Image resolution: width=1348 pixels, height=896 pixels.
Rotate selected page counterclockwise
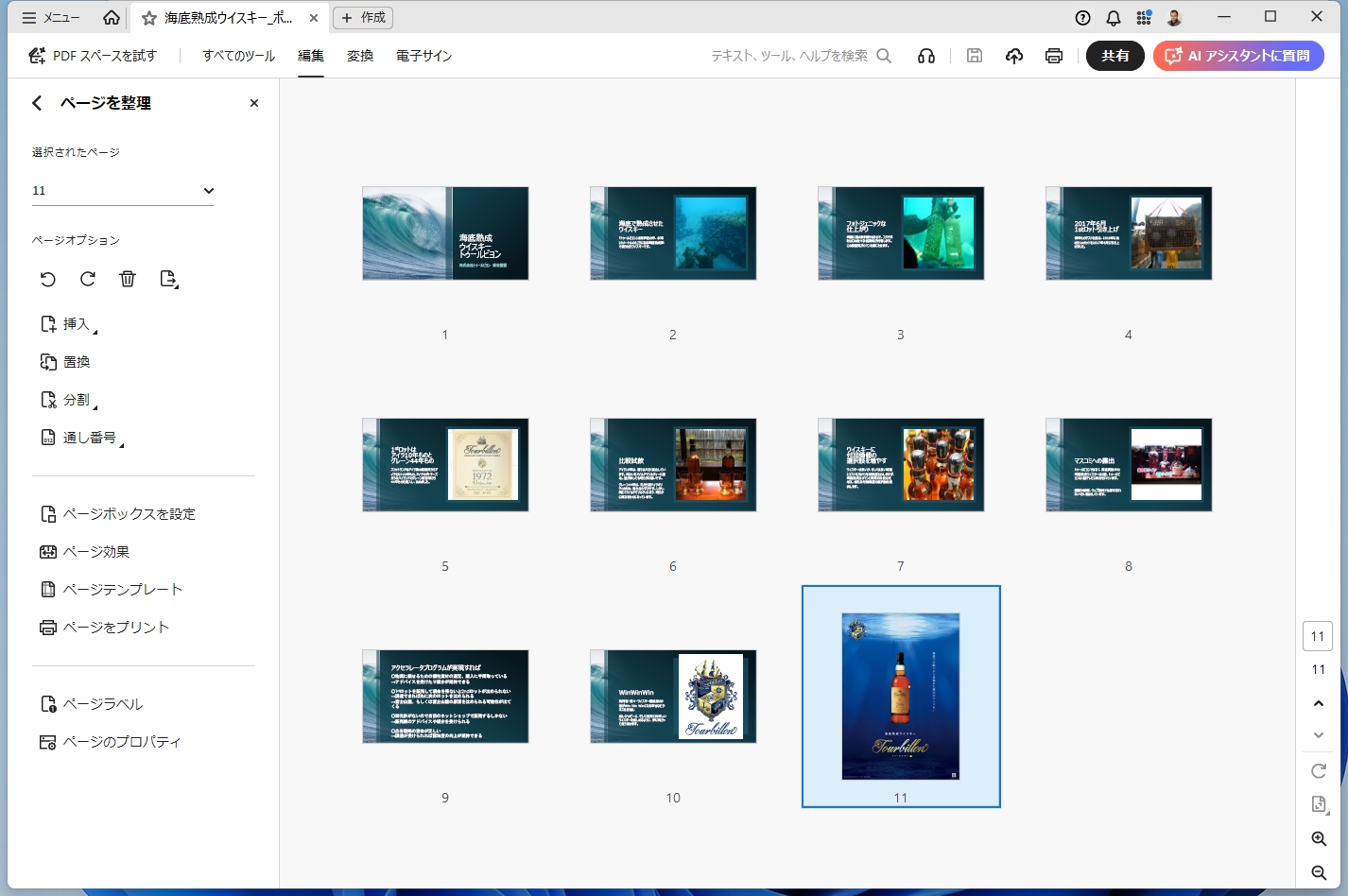[x=47, y=279]
